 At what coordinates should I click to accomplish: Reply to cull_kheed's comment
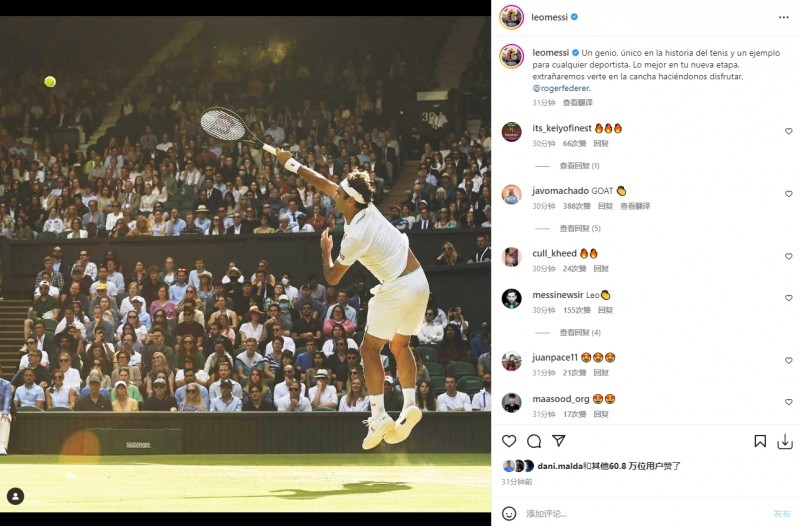[601, 269]
